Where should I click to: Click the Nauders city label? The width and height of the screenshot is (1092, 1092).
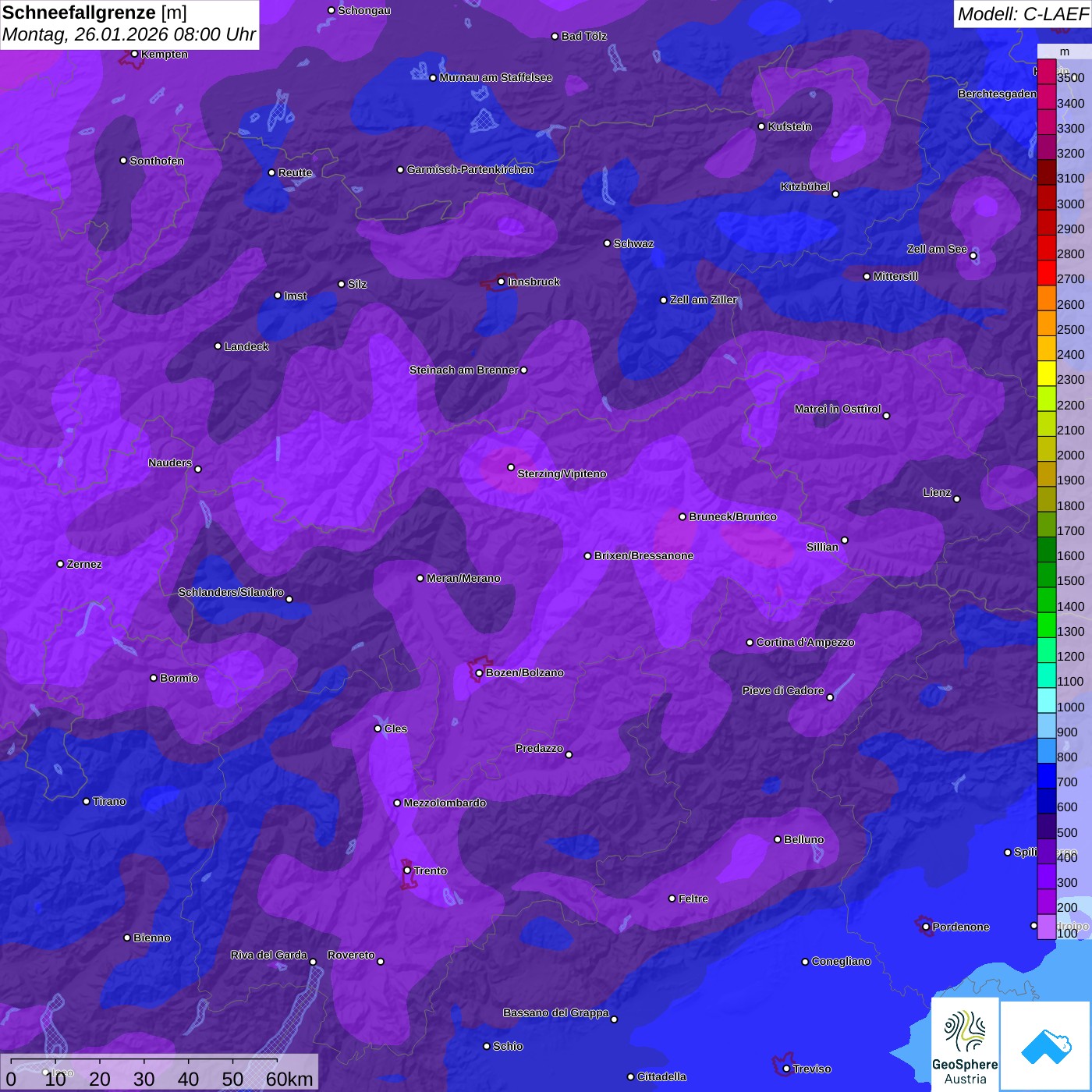(x=170, y=463)
